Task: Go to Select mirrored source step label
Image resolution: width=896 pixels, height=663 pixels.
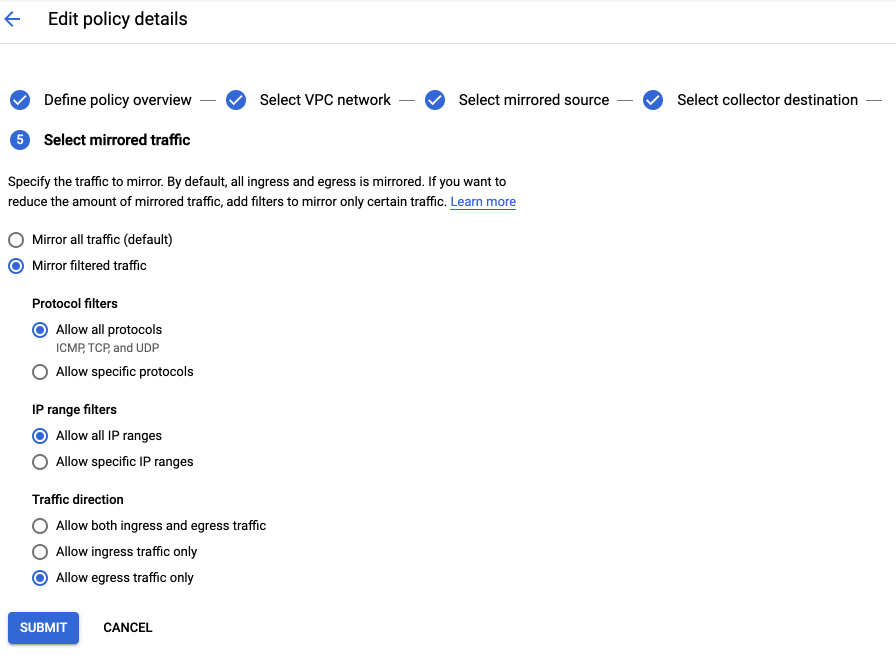Action: (534, 100)
